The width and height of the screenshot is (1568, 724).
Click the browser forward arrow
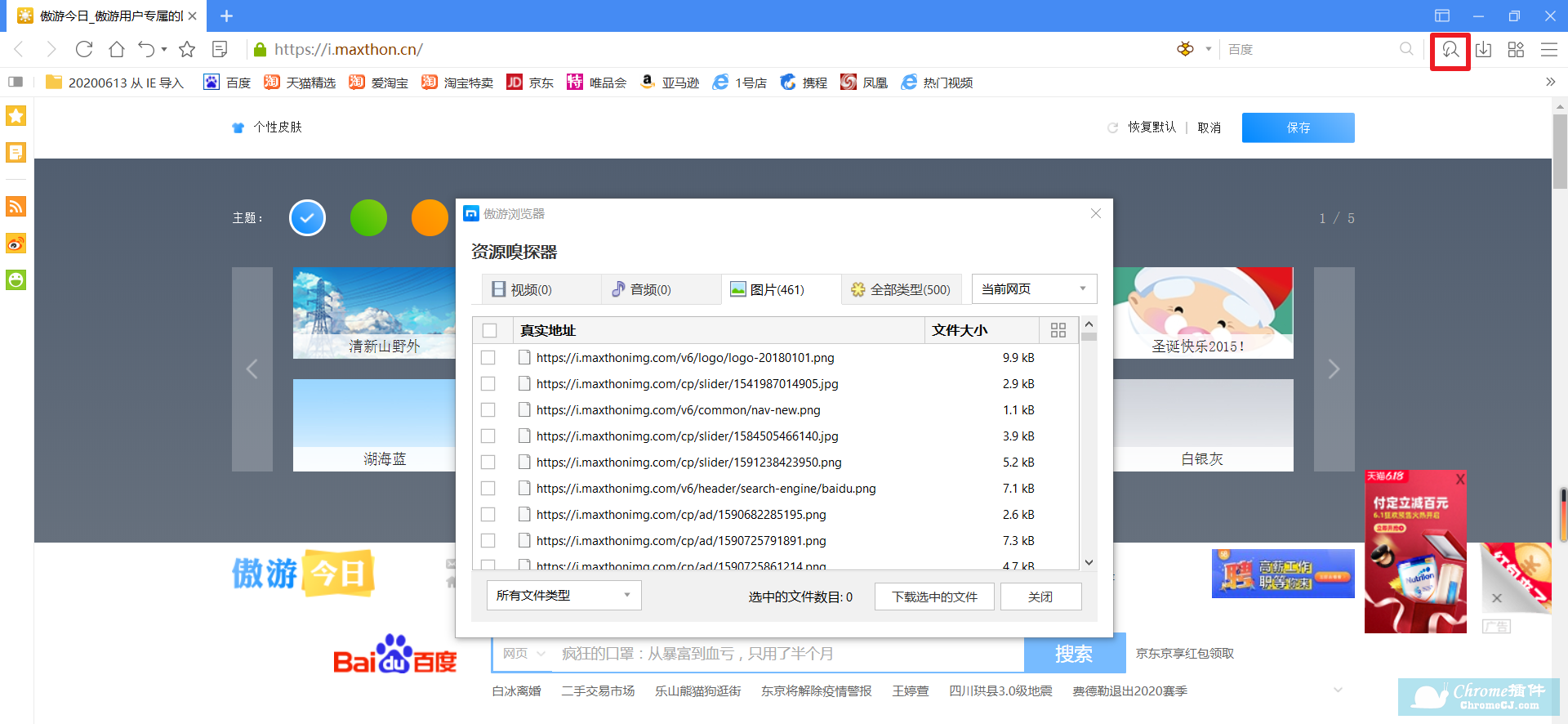pos(51,50)
